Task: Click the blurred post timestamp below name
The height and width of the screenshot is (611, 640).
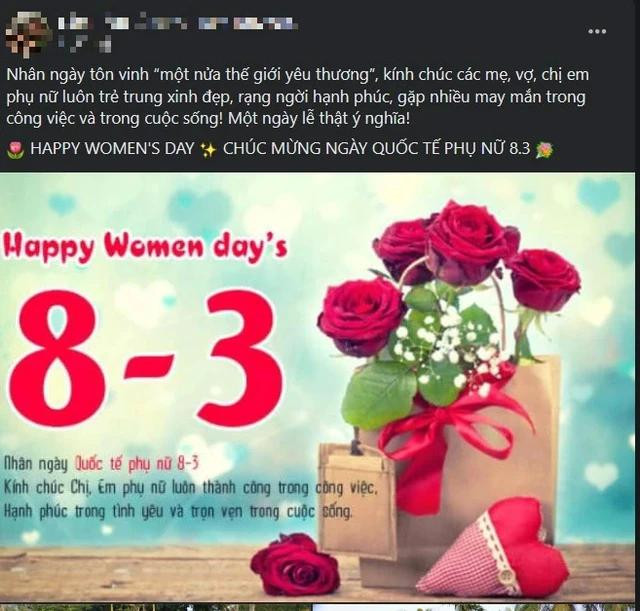Action: (85, 44)
